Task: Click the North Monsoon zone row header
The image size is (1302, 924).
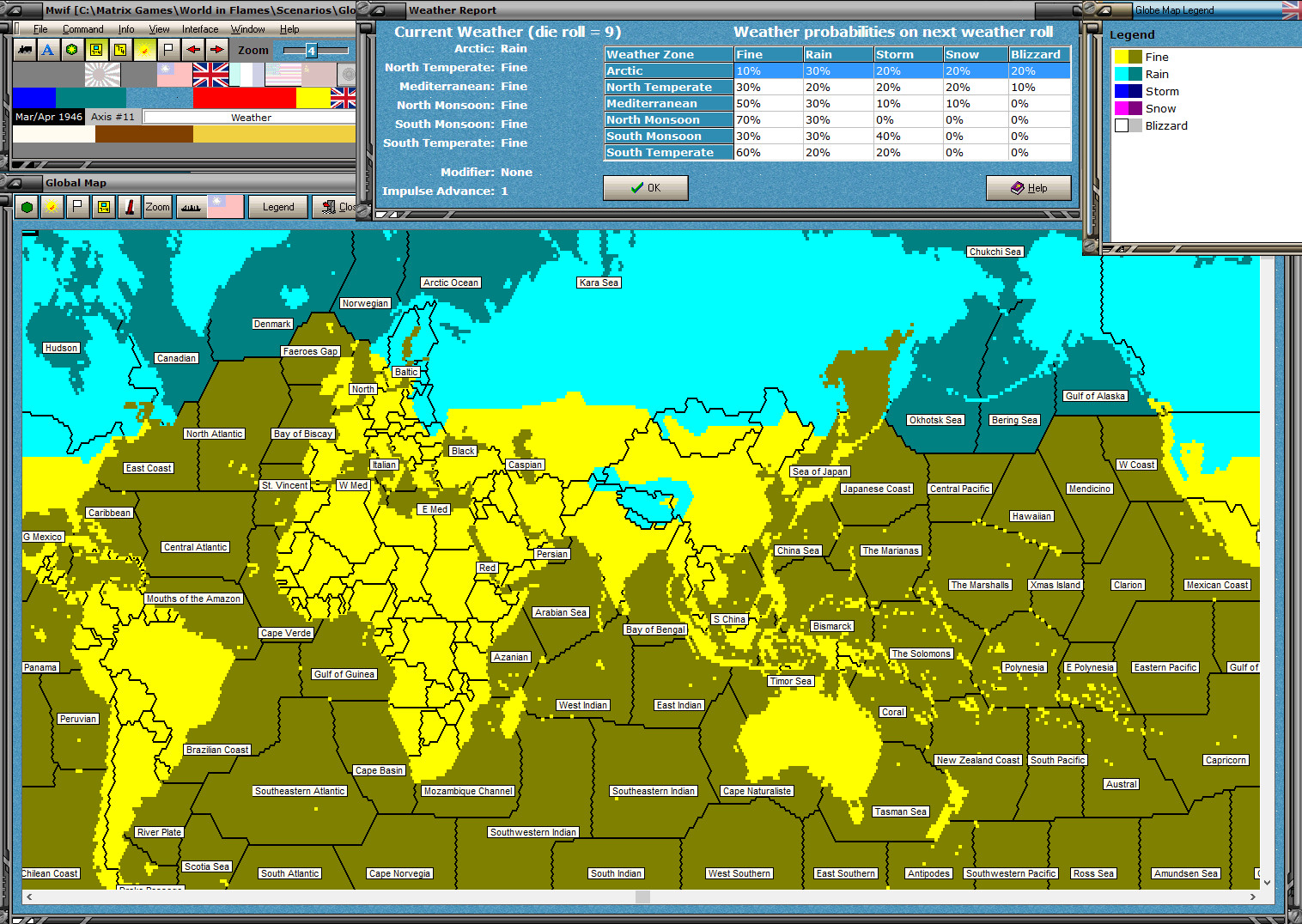Action: 669,120
